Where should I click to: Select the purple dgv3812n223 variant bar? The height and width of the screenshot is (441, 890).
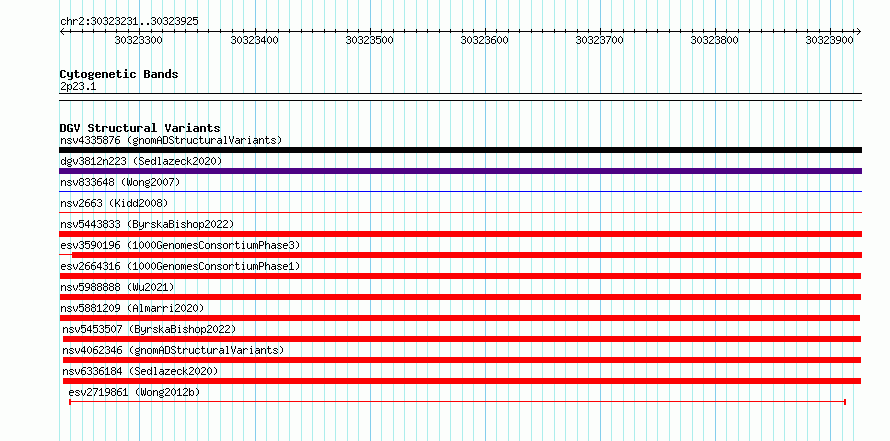point(460,171)
